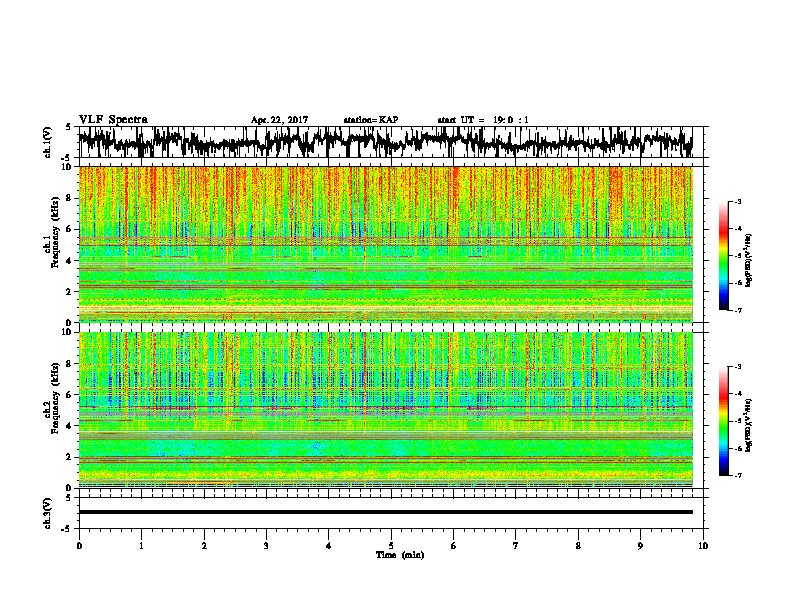Click time axis tick label "3"

(x=267, y=546)
